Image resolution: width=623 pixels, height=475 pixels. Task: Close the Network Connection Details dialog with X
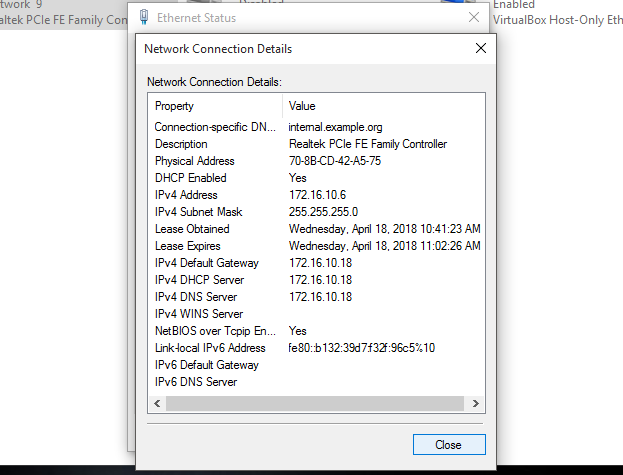tap(480, 48)
